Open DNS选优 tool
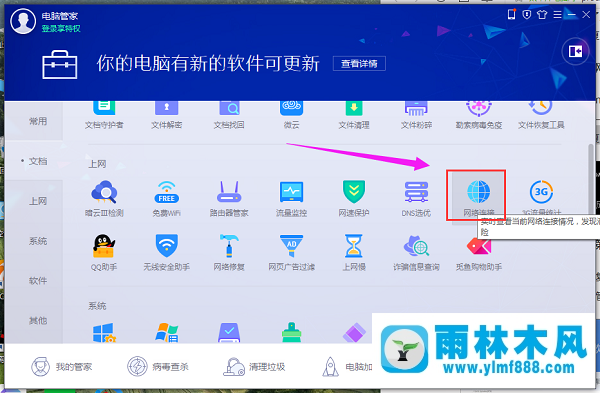Image resolution: width=600 pixels, height=393 pixels. point(416,199)
